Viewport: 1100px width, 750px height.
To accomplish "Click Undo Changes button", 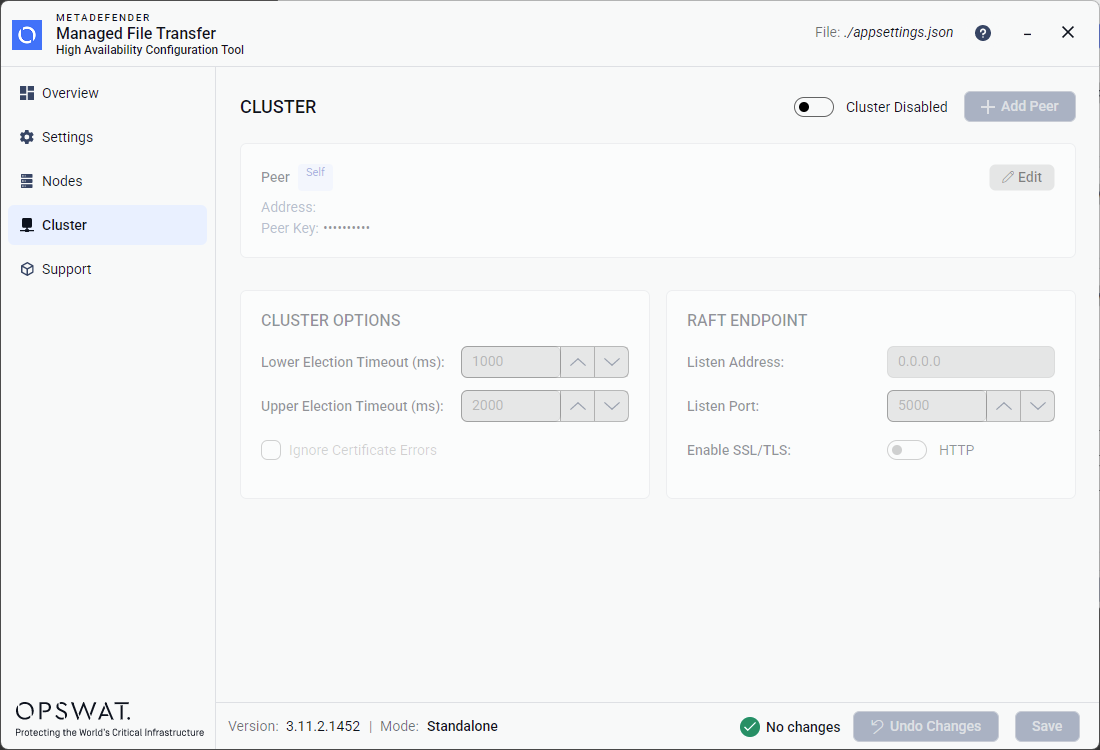I will coord(925,727).
